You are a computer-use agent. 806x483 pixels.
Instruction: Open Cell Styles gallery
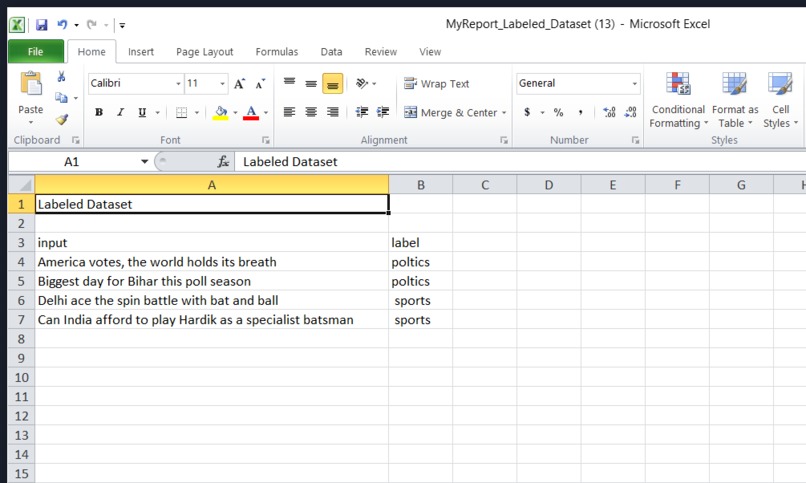pos(780,100)
